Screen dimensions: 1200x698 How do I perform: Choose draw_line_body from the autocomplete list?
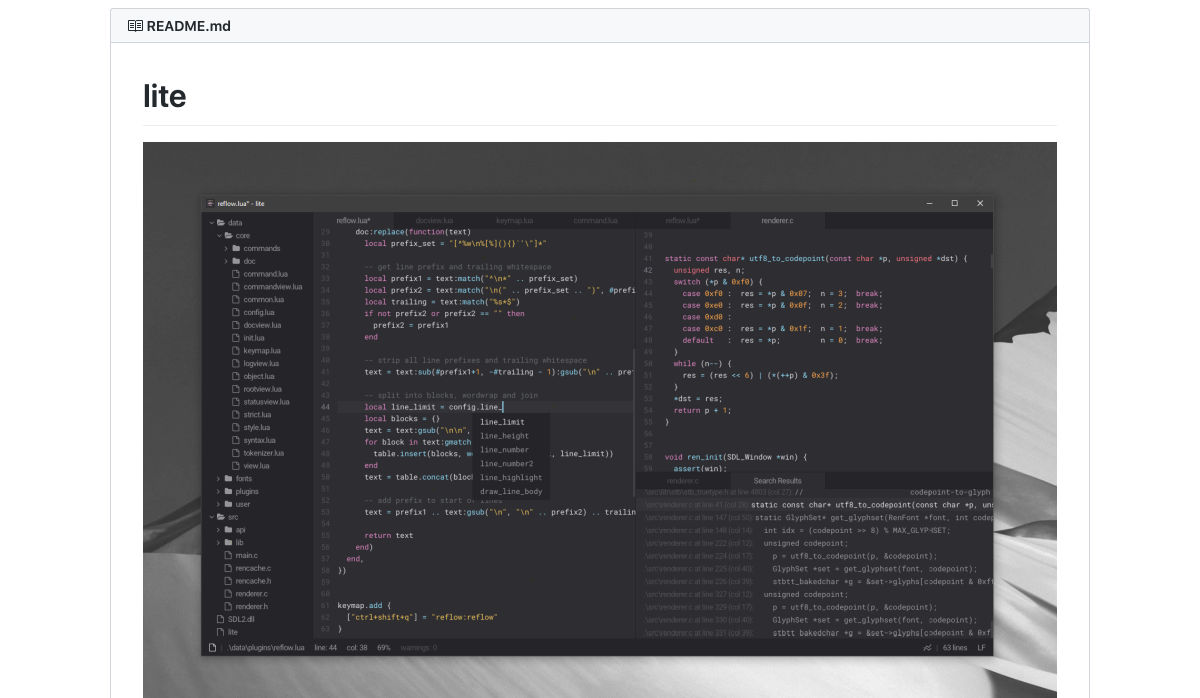[x=512, y=492]
